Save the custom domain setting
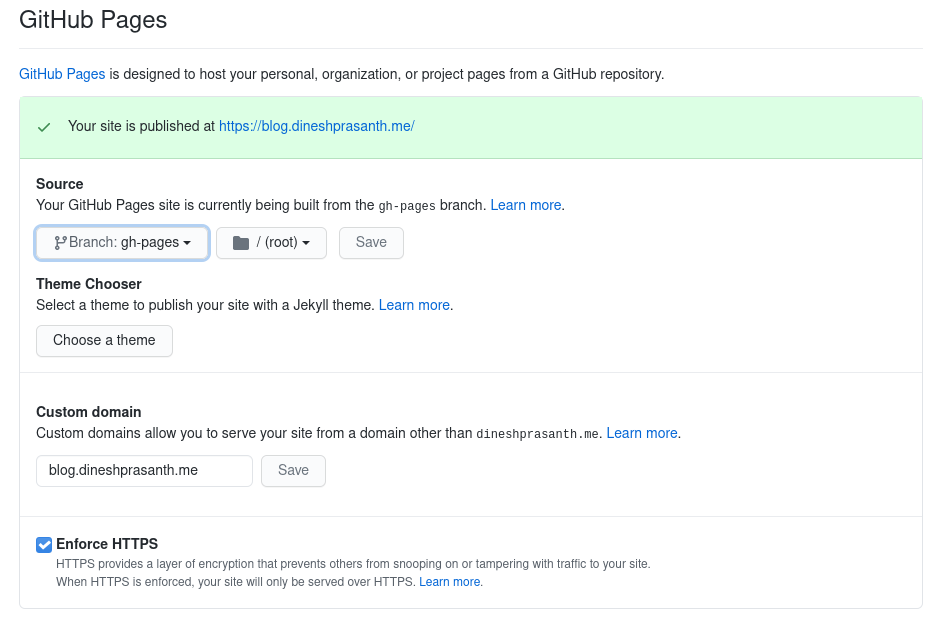Image resolution: width=942 pixels, height=618 pixels. pyautogui.click(x=293, y=470)
